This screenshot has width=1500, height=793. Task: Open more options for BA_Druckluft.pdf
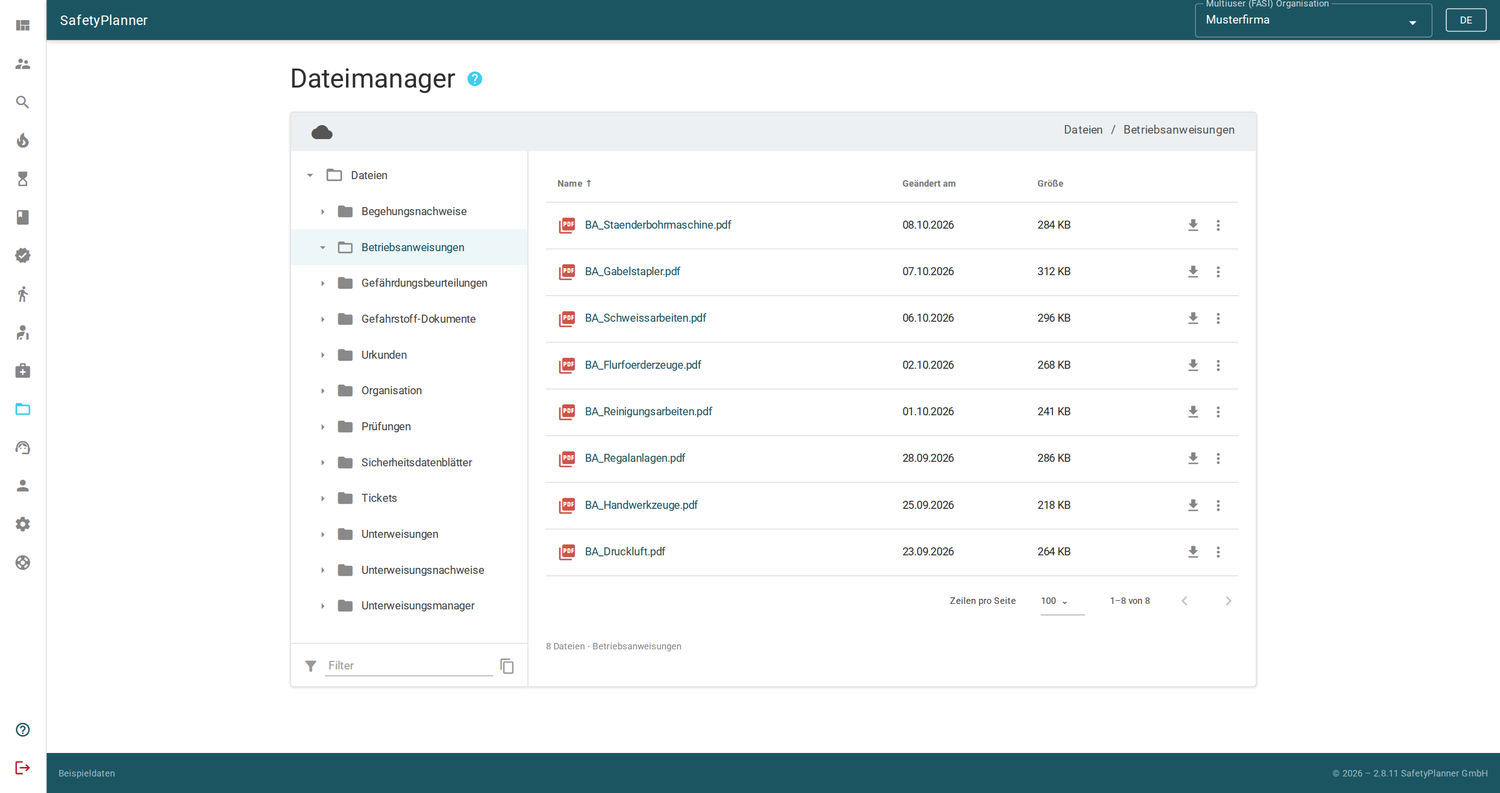pyautogui.click(x=1218, y=552)
